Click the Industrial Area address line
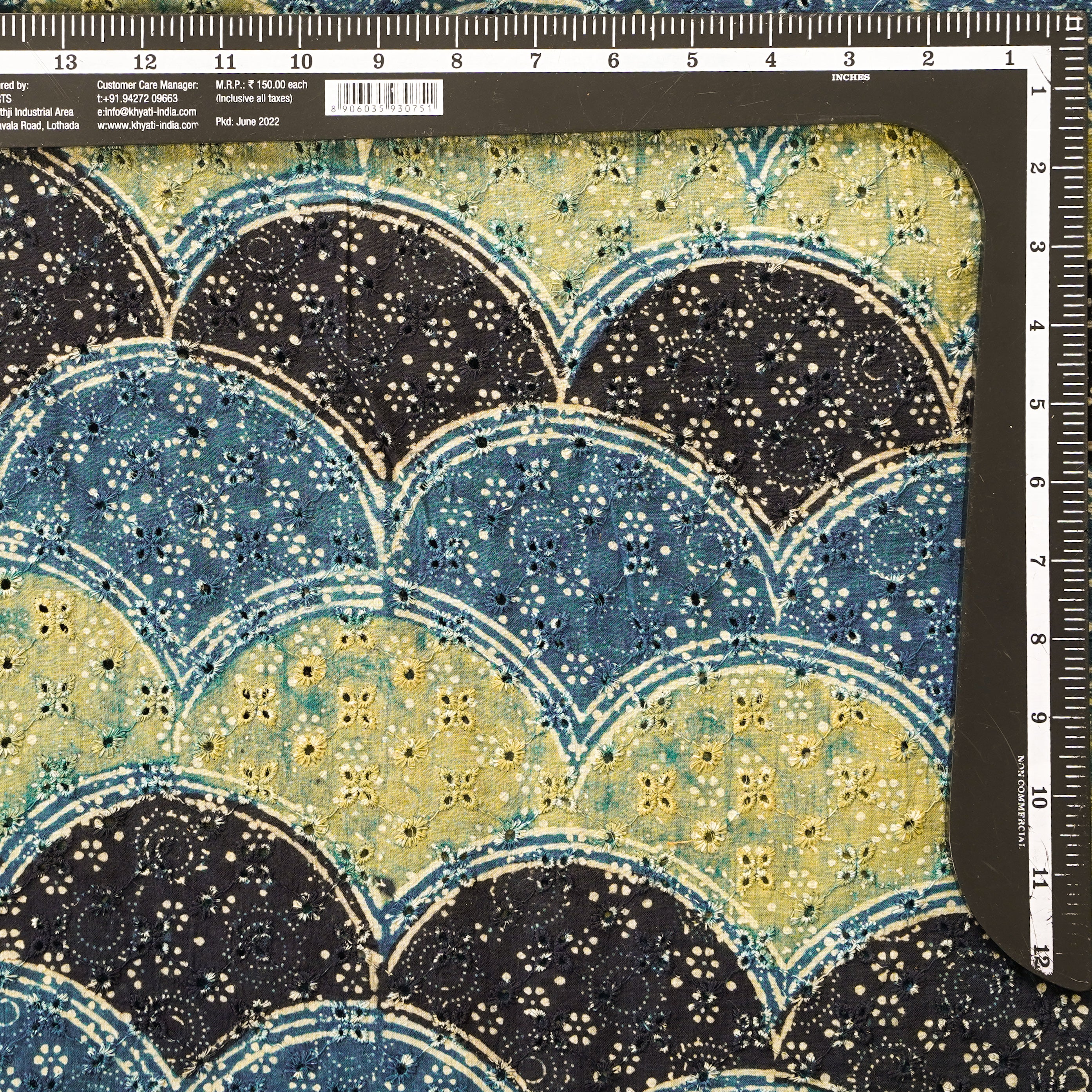The image size is (1092, 1092). click(37, 112)
